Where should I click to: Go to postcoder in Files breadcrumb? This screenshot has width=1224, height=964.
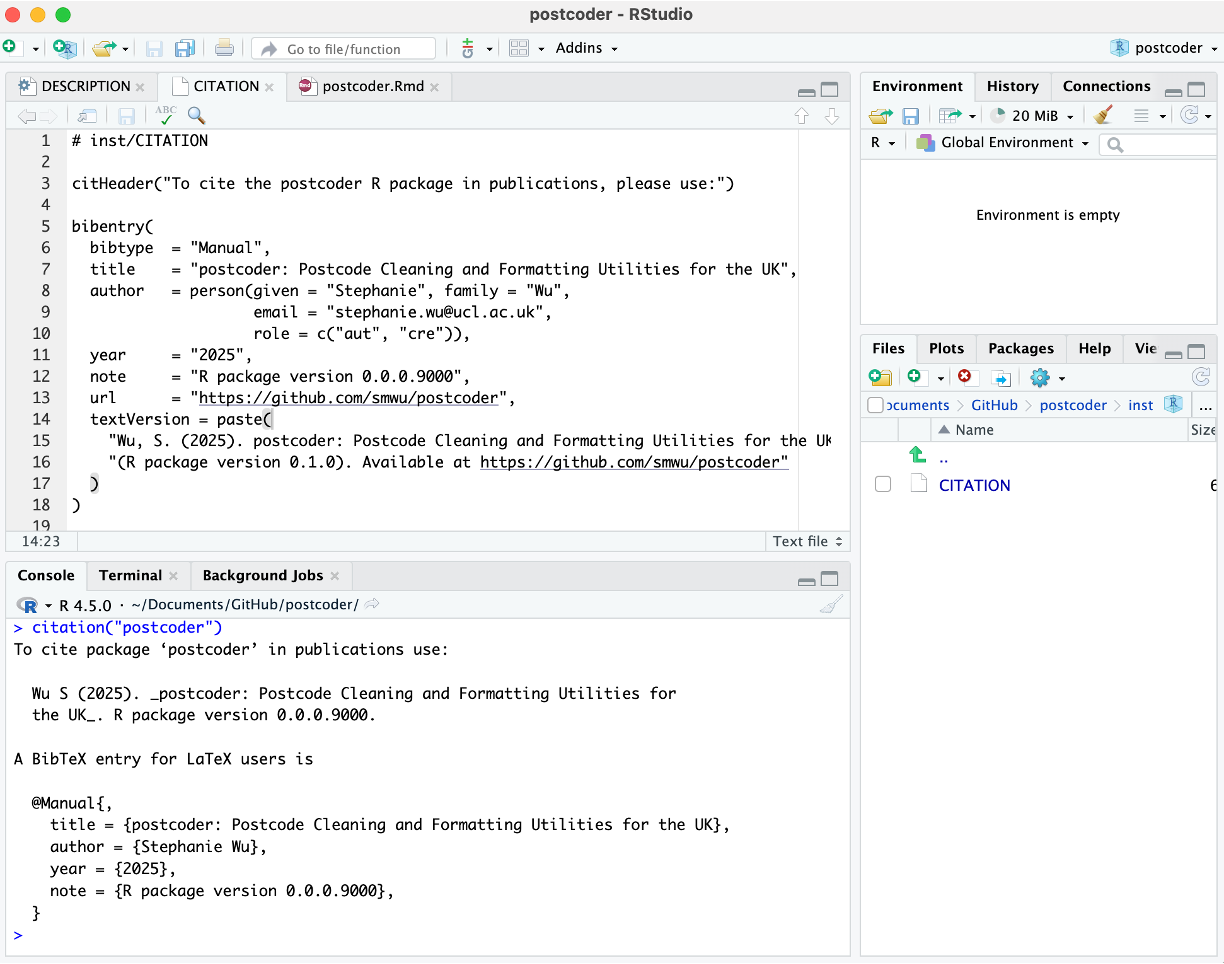pyautogui.click(x=1073, y=405)
